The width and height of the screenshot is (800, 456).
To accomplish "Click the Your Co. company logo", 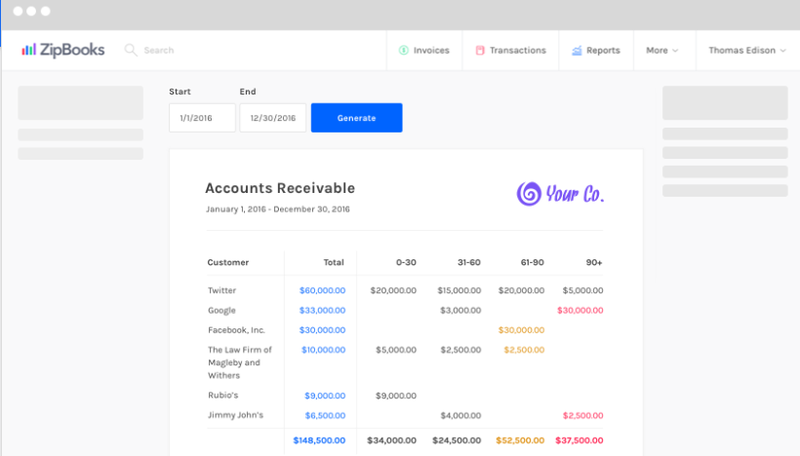I will [560, 194].
